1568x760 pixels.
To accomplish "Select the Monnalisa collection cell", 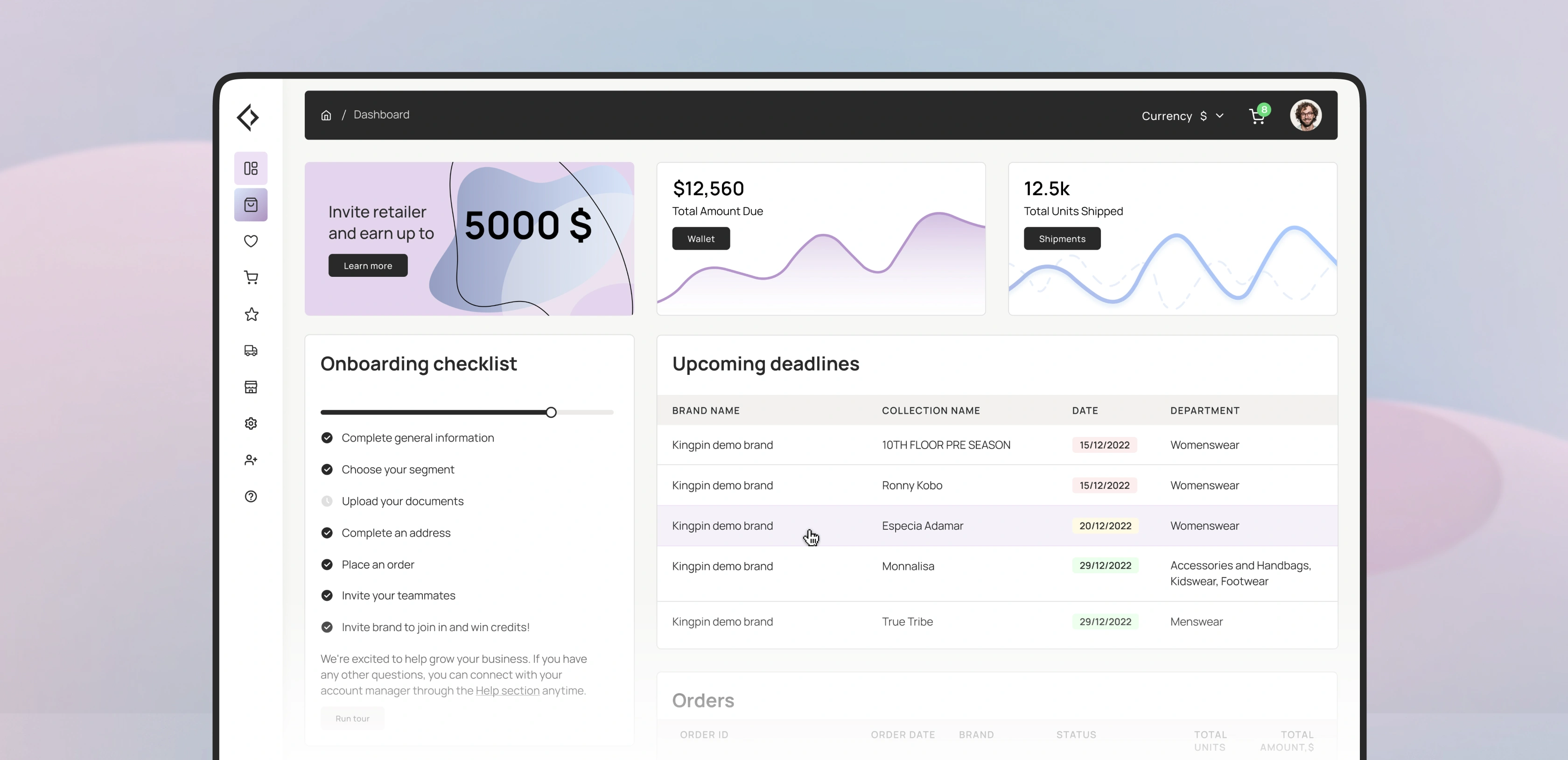I will tap(908, 566).
